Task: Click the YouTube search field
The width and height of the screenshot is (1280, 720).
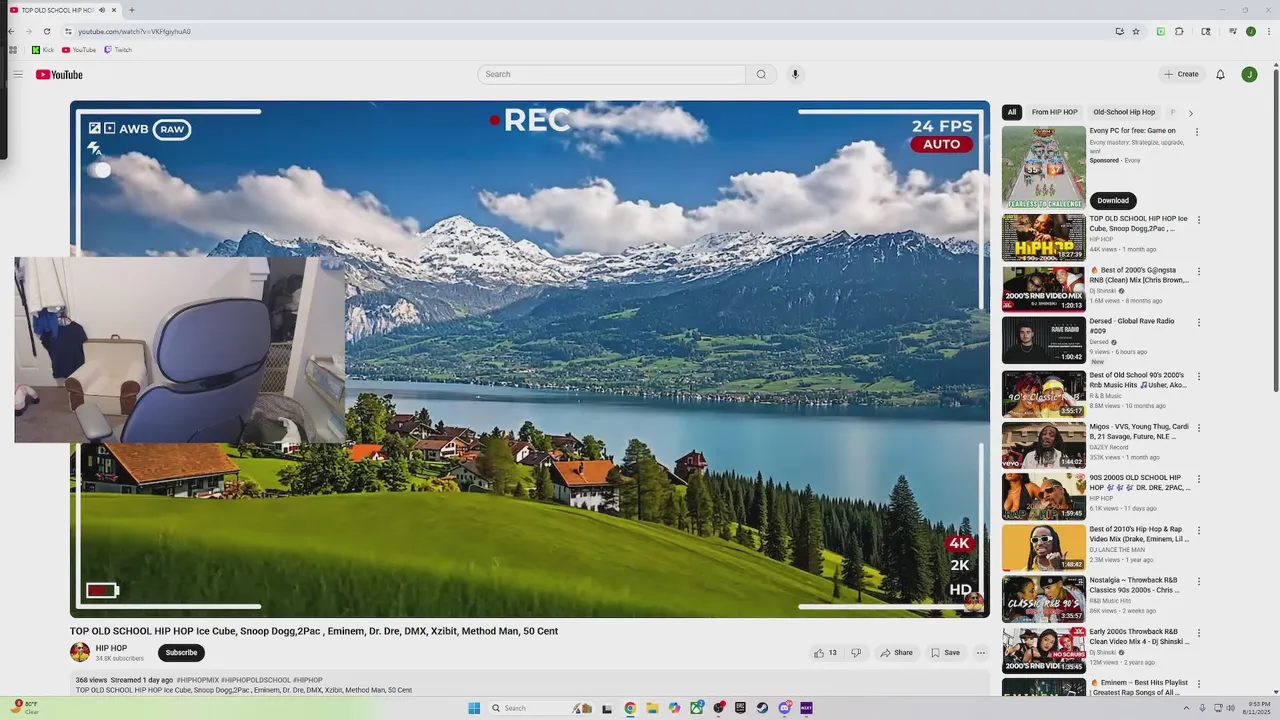Action: (x=611, y=74)
